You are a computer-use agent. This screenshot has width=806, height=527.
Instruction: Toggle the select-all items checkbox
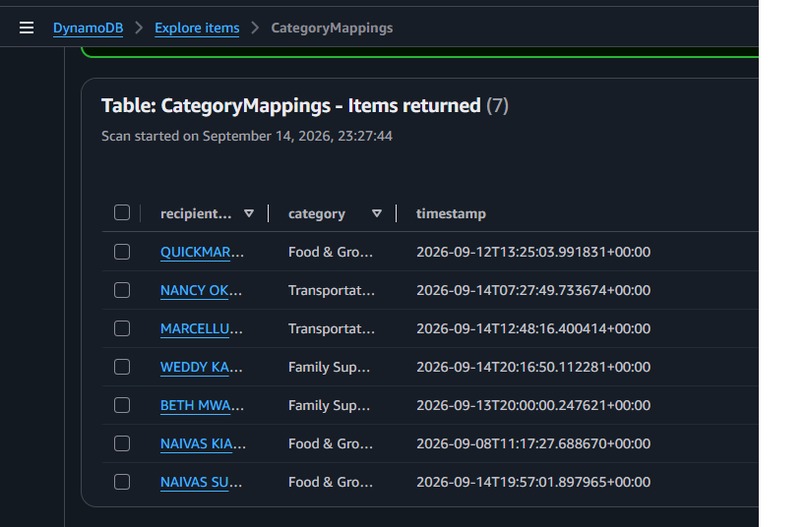pos(122,212)
